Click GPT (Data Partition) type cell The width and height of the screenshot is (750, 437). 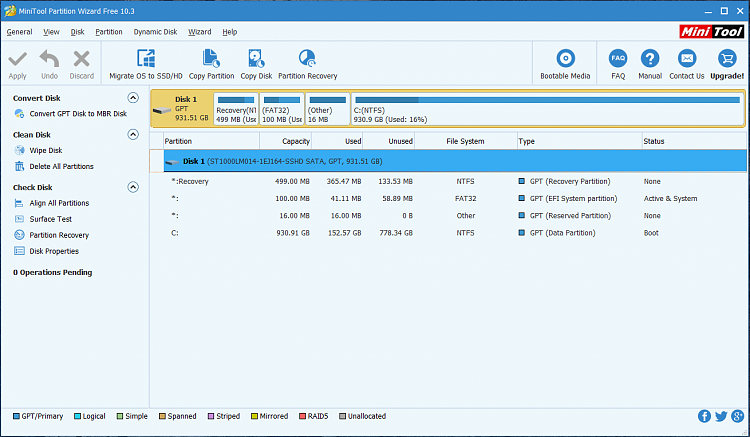562,233
